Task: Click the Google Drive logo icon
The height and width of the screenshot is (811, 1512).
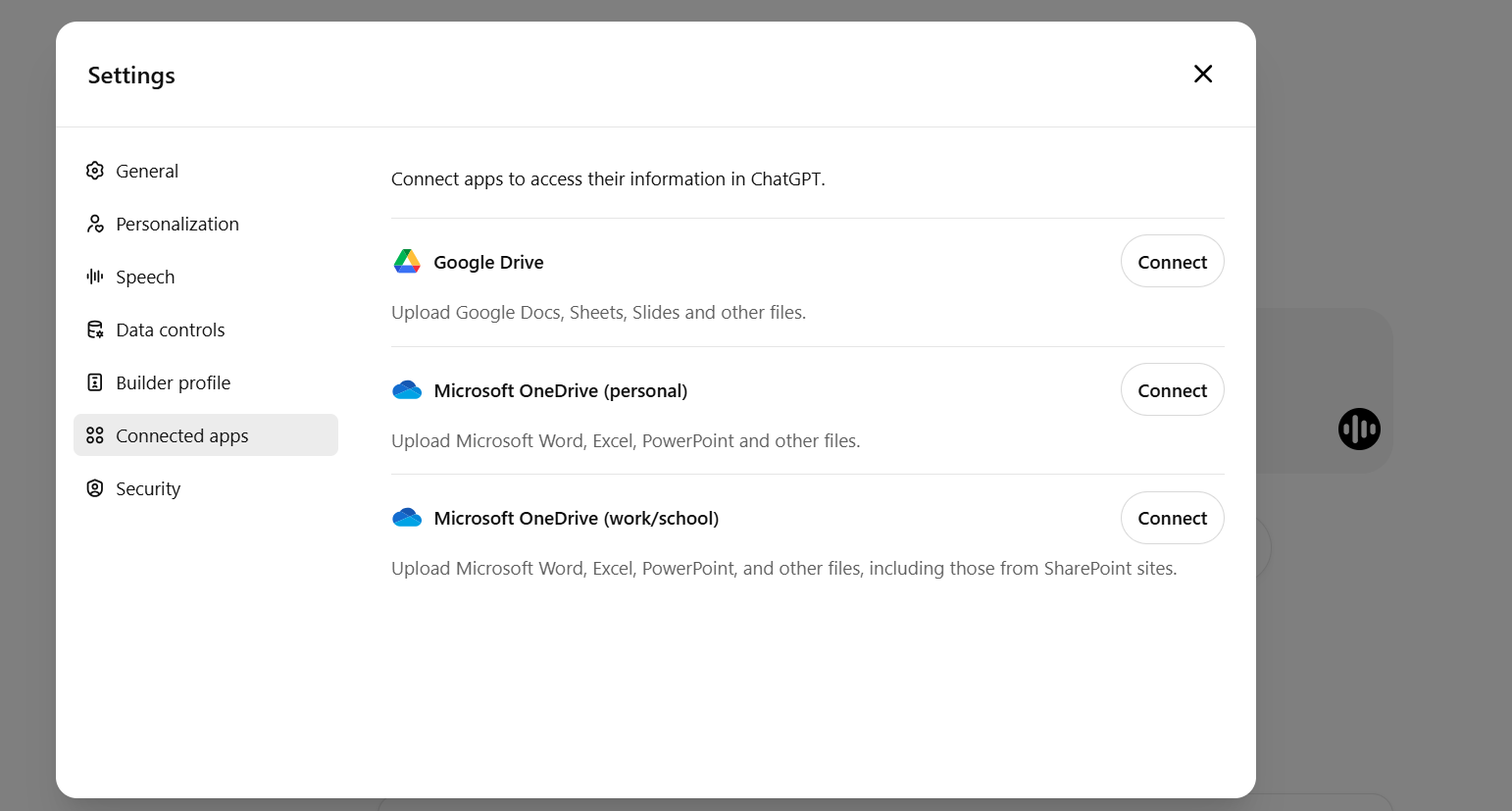Action: click(x=407, y=261)
